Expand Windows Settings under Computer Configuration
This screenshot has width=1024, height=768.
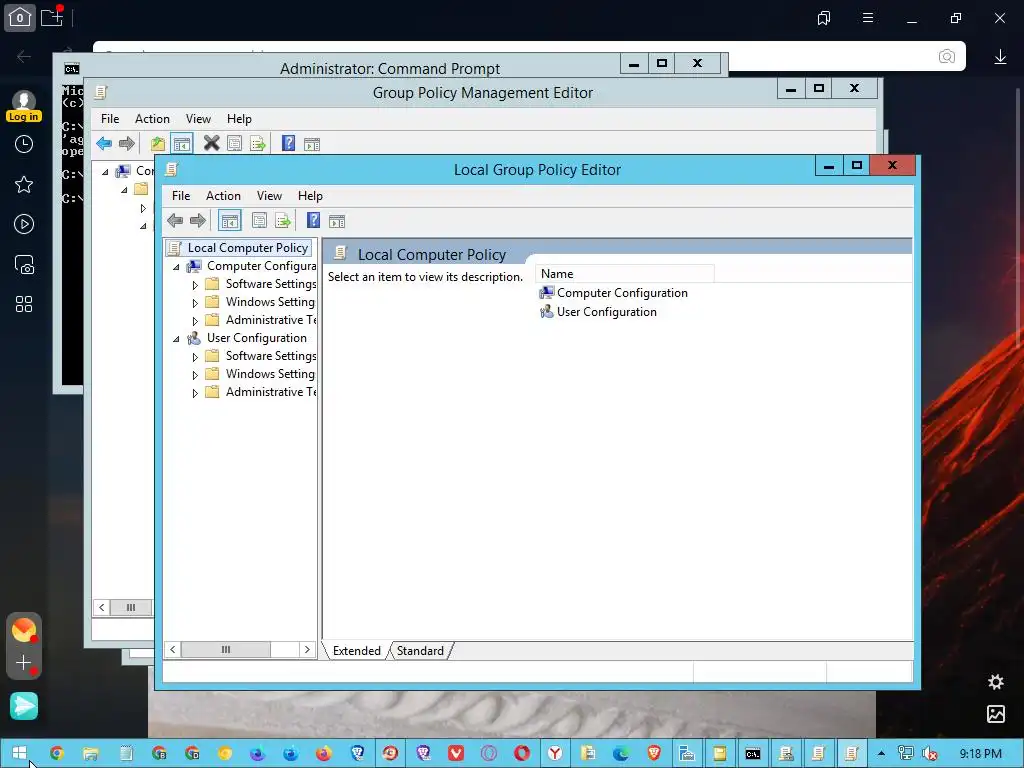point(195,303)
